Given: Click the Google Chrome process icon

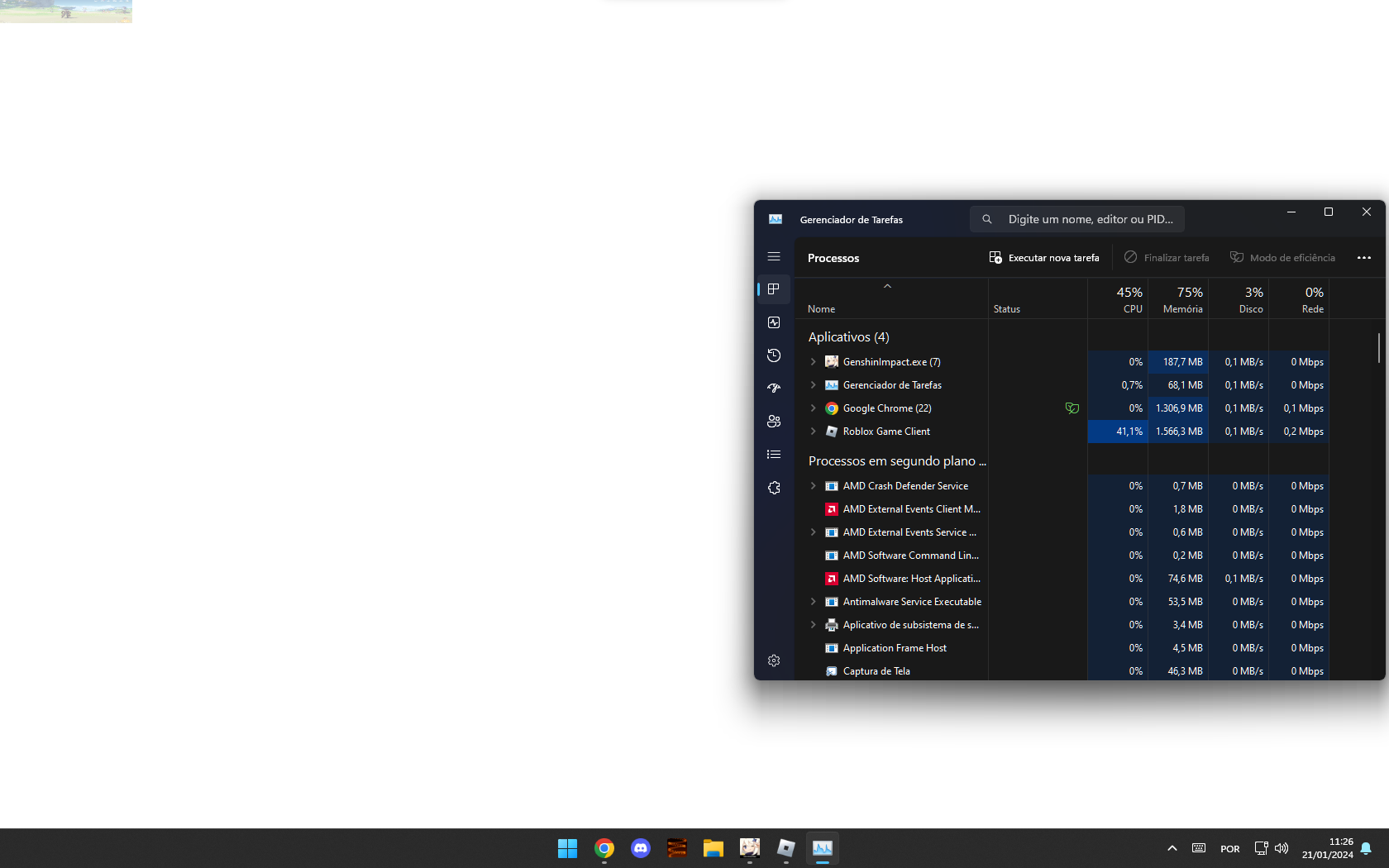Looking at the screenshot, I should (832, 408).
